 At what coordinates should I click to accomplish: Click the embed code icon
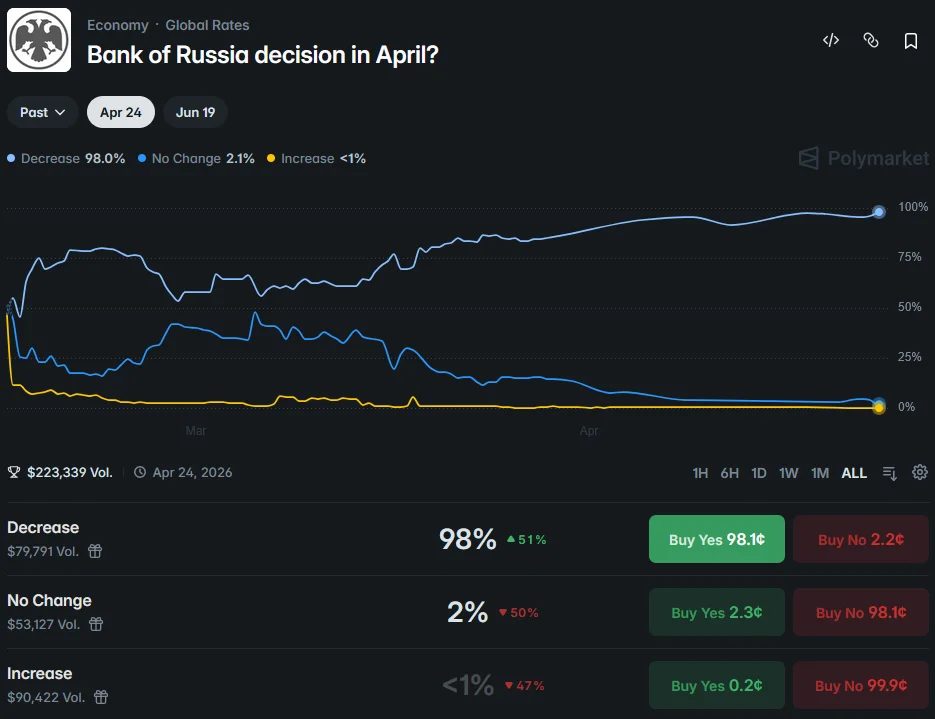pyautogui.click(x=830, y=41)
